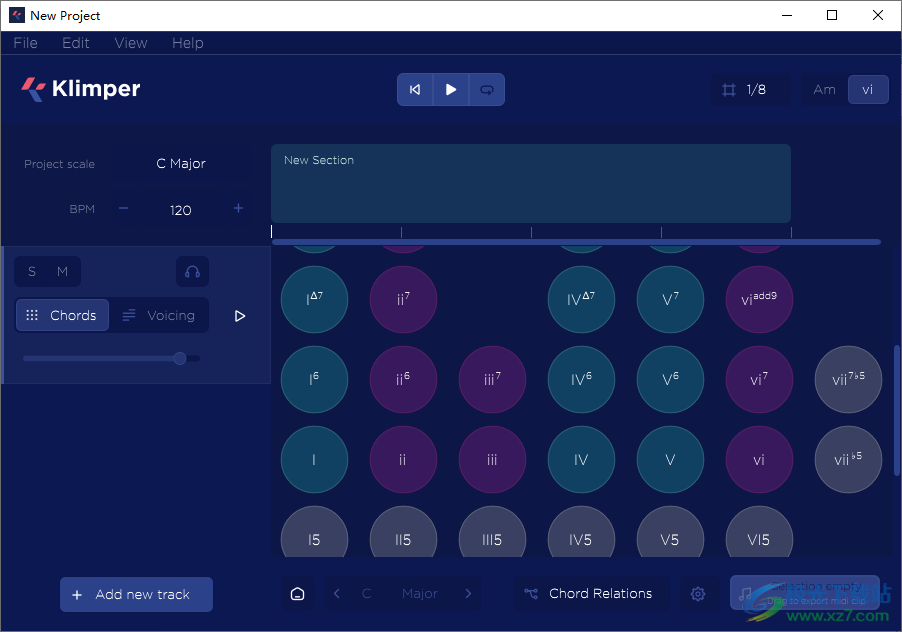The height and width of the screenshot is (632, 902).
Task: Click the track volume slider knob
Action: (180, 358)
